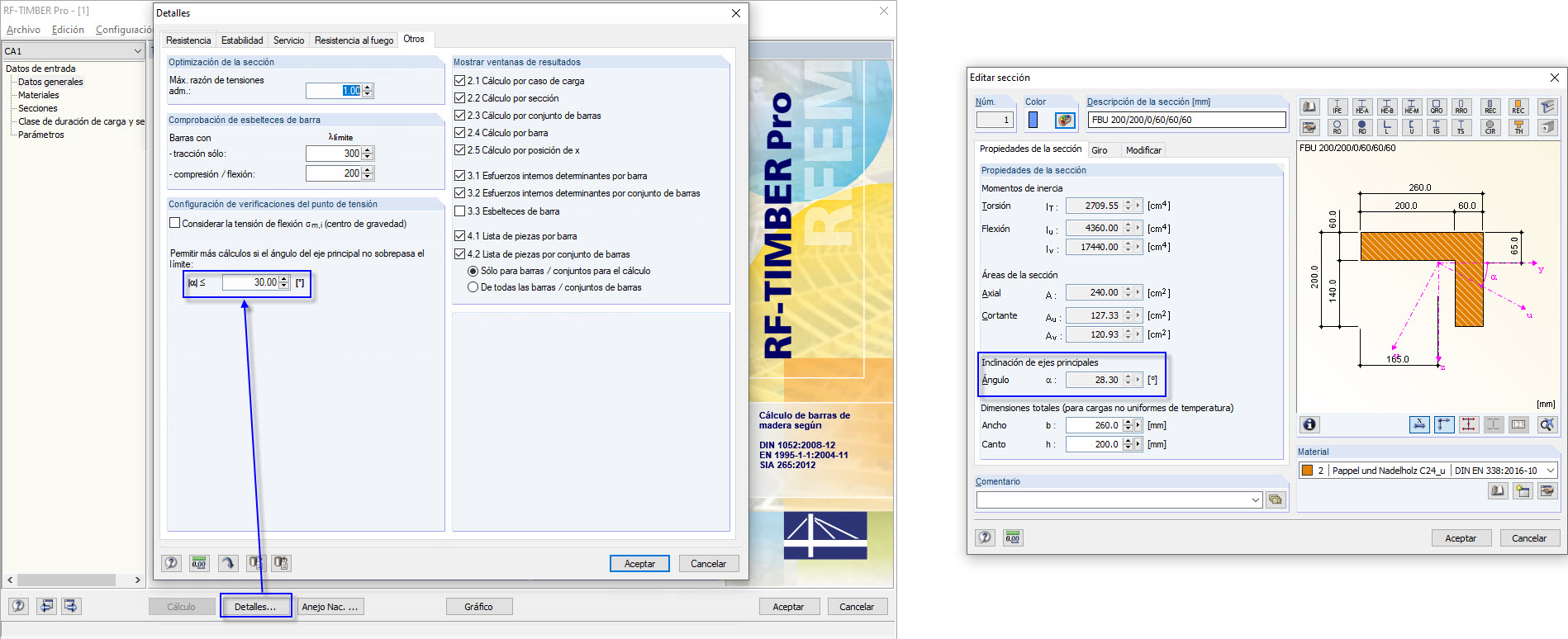Click the blue section color swatch
Image resolution: width=1568 pixels, height=639 pixels.
1033,120
